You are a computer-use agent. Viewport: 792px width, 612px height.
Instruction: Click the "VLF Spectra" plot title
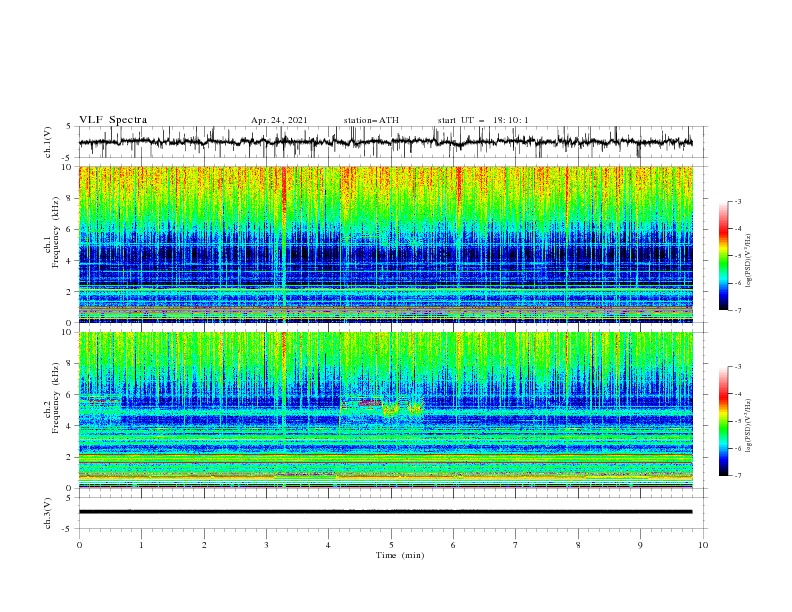(x=113, y=120)
